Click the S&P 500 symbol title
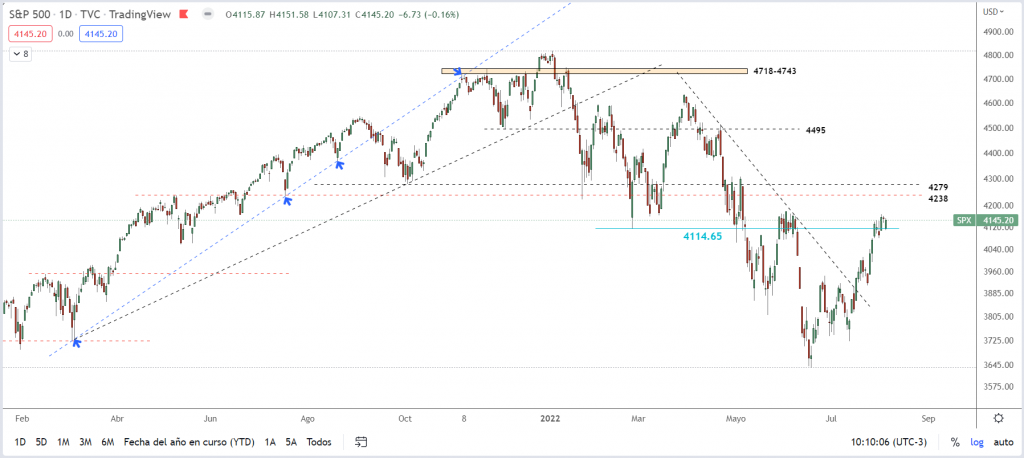Screen dimensions: 1024x458 pyautogui.click(x=31, y=15)
